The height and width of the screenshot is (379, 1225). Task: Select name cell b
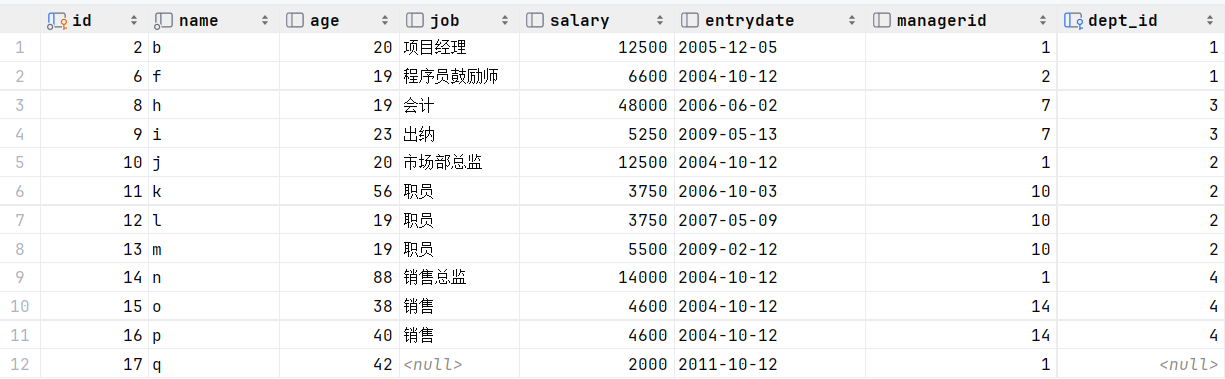click(213, 47)
